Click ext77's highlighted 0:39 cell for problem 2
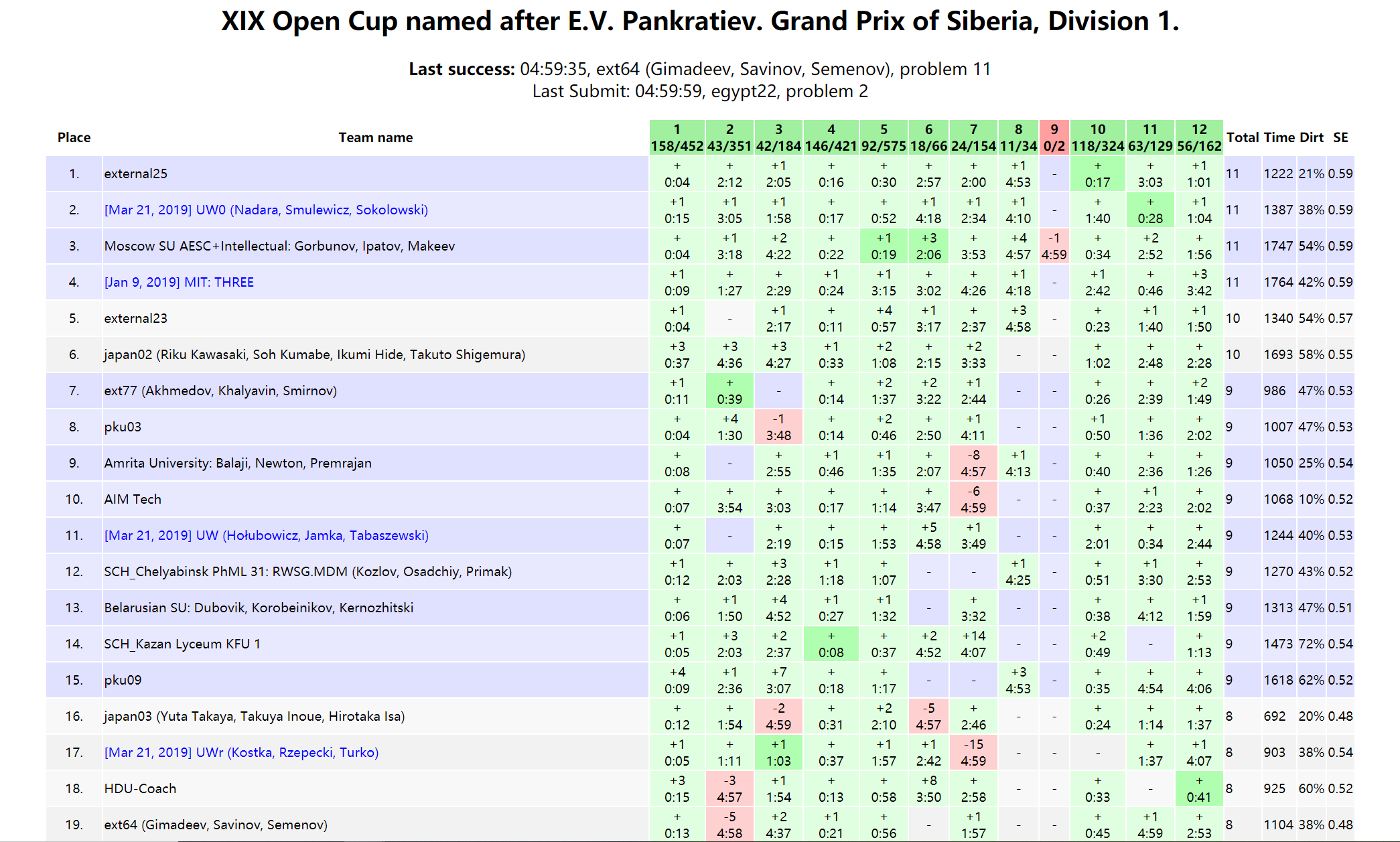 click(x=729, y=391)
